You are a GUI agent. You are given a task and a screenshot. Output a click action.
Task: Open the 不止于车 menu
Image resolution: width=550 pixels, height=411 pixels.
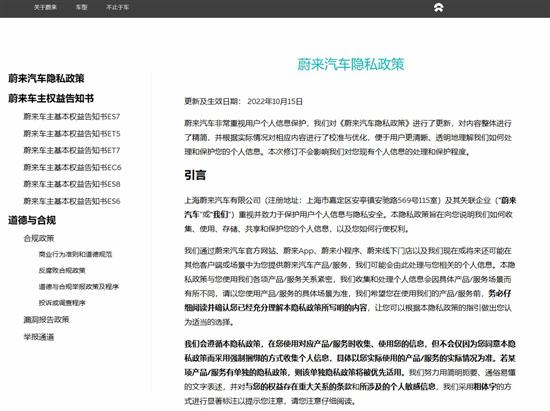[x=118, y=7]
